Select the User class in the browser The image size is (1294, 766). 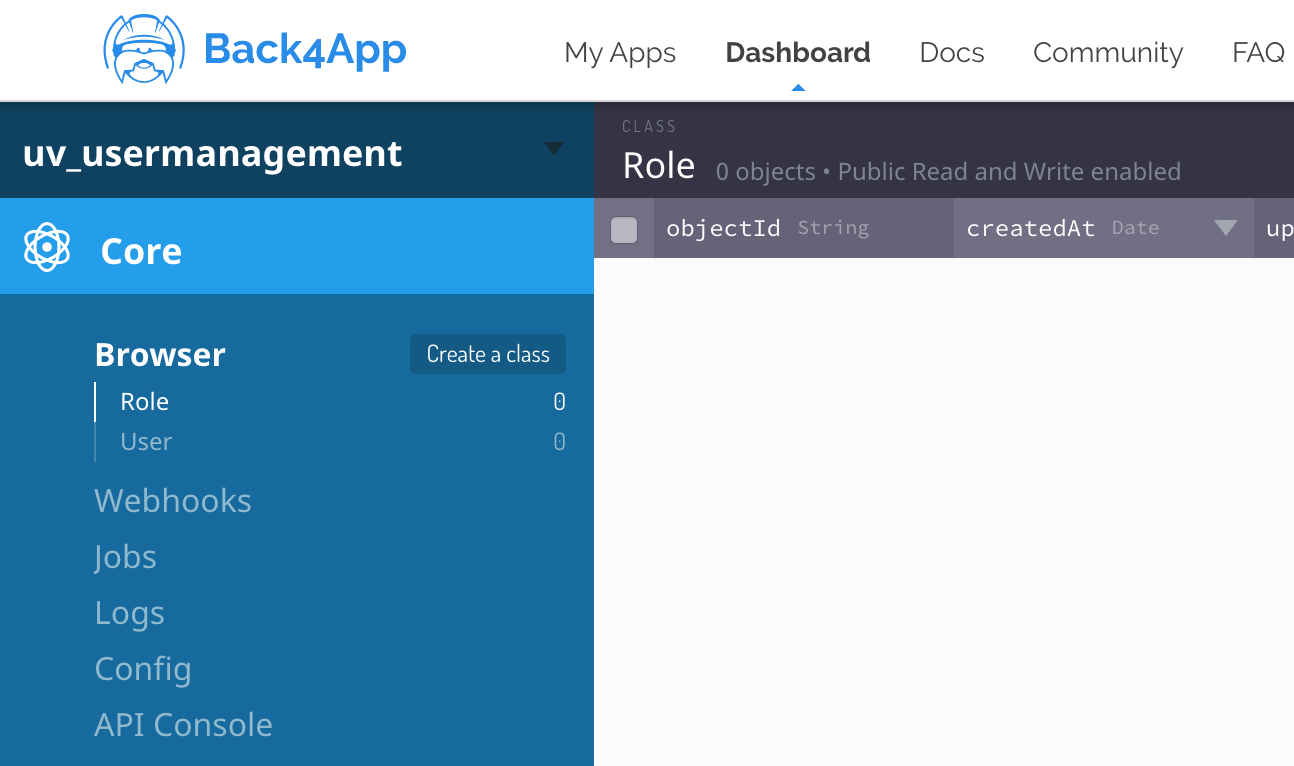(x=146, y=442)
